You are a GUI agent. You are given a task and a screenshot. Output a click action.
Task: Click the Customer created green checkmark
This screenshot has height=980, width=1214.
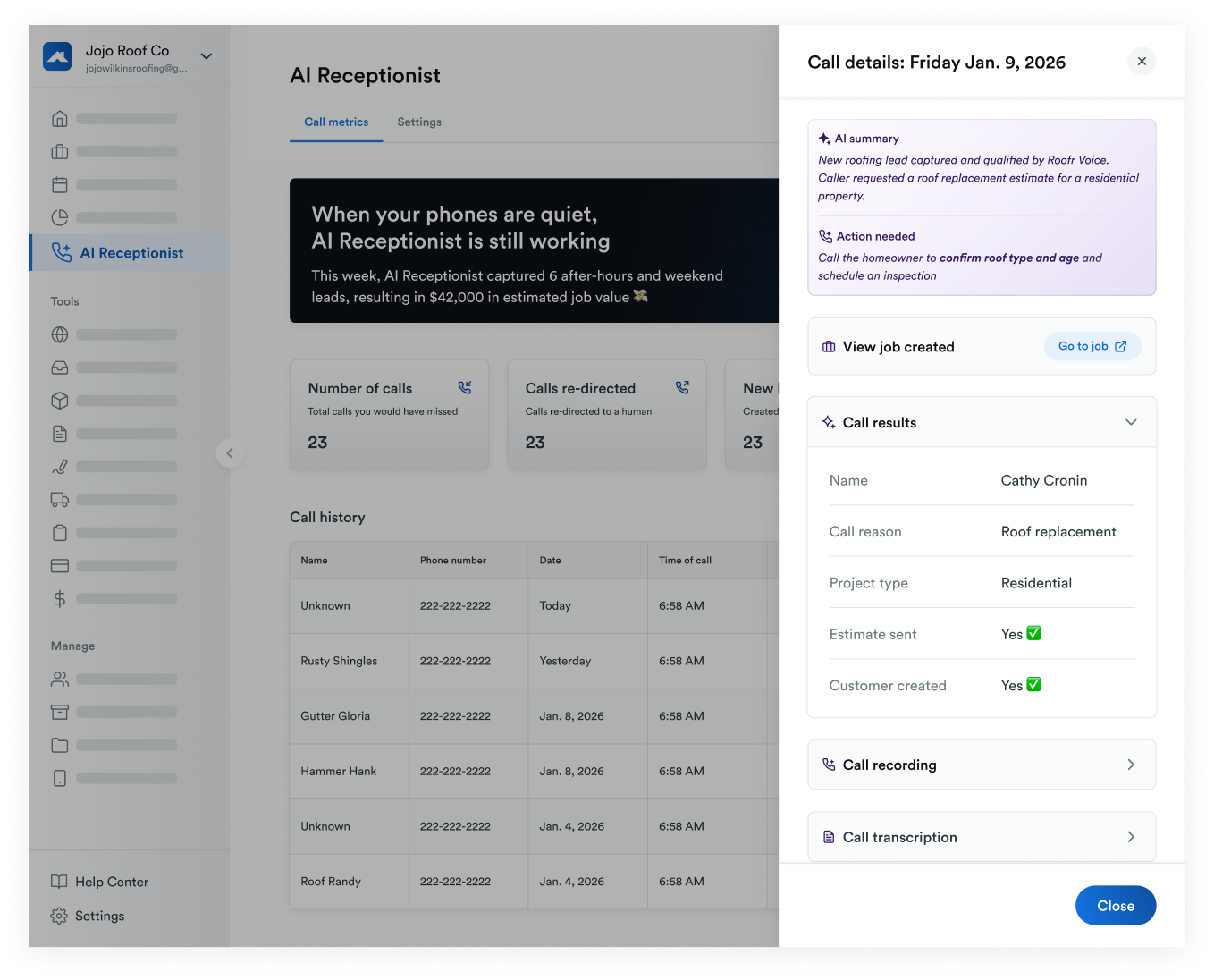pos(1034,684)
